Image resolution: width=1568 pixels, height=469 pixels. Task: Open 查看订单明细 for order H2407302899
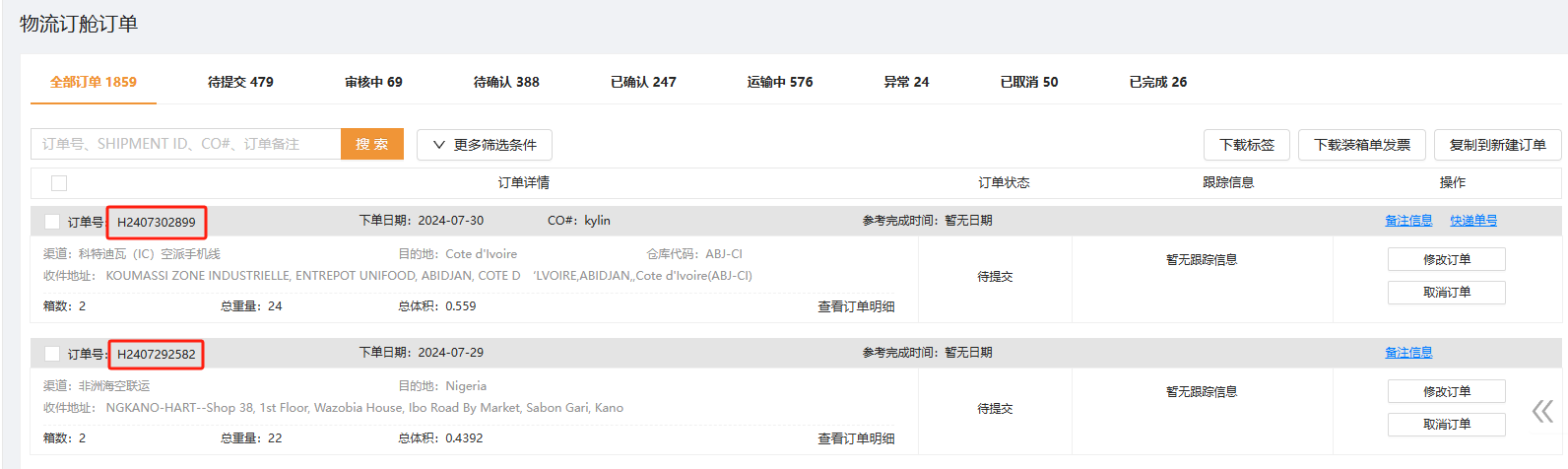point(856,306)
